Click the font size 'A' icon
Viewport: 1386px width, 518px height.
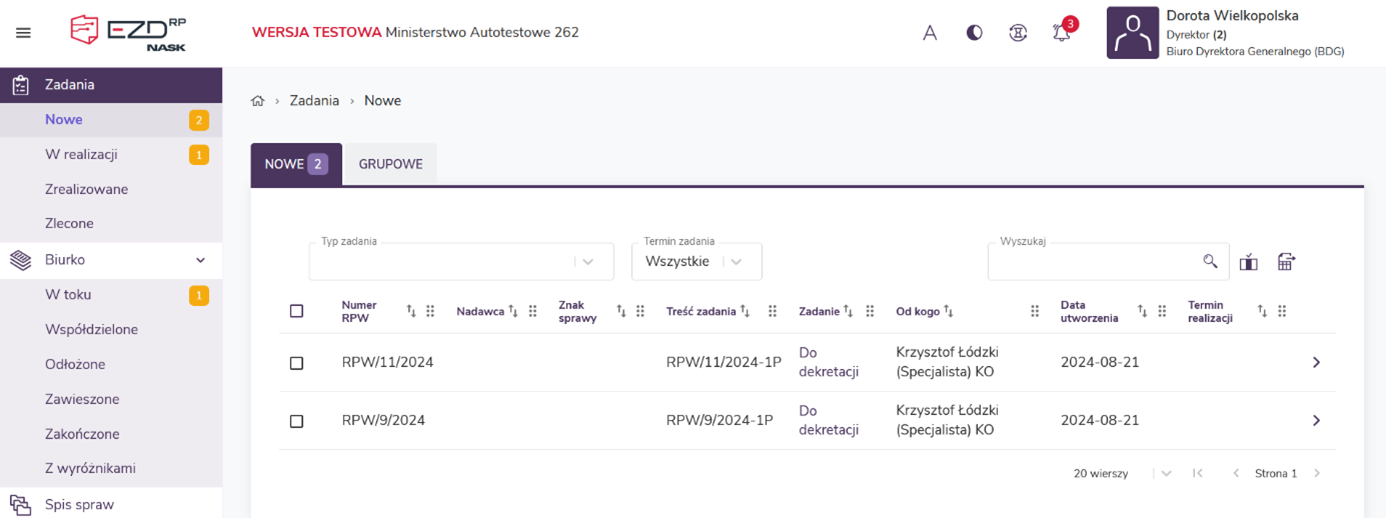tap(929, 33)
